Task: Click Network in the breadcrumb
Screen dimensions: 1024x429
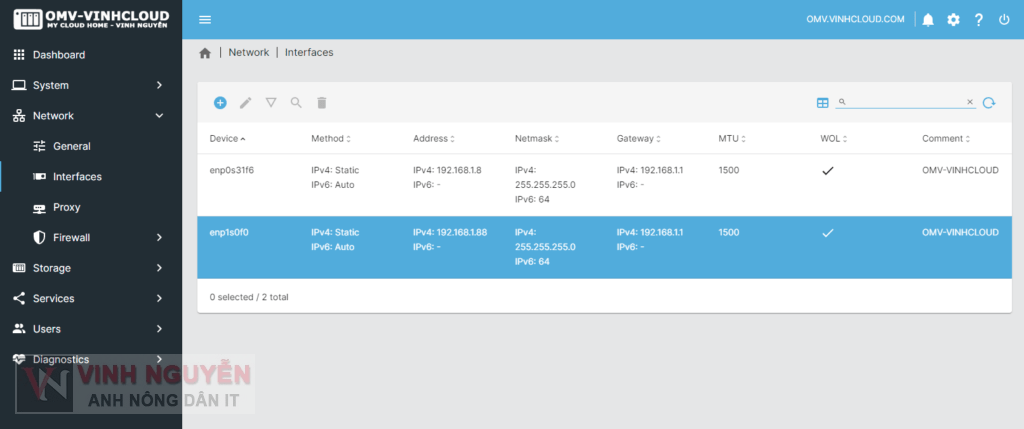Action: click(249, 52)
